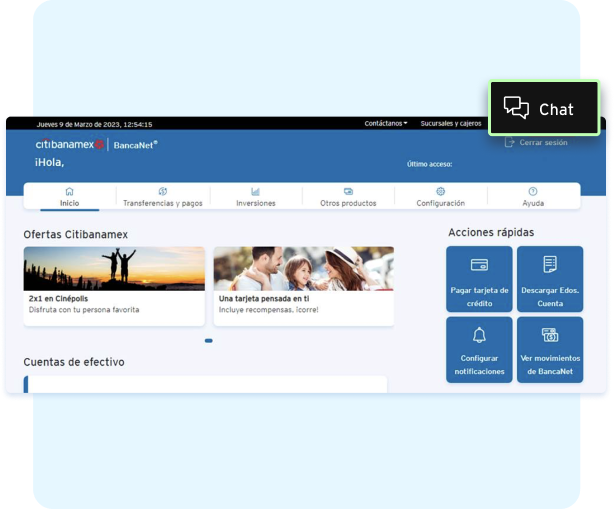Click the Acciones rápidas heading

(491, 233)
